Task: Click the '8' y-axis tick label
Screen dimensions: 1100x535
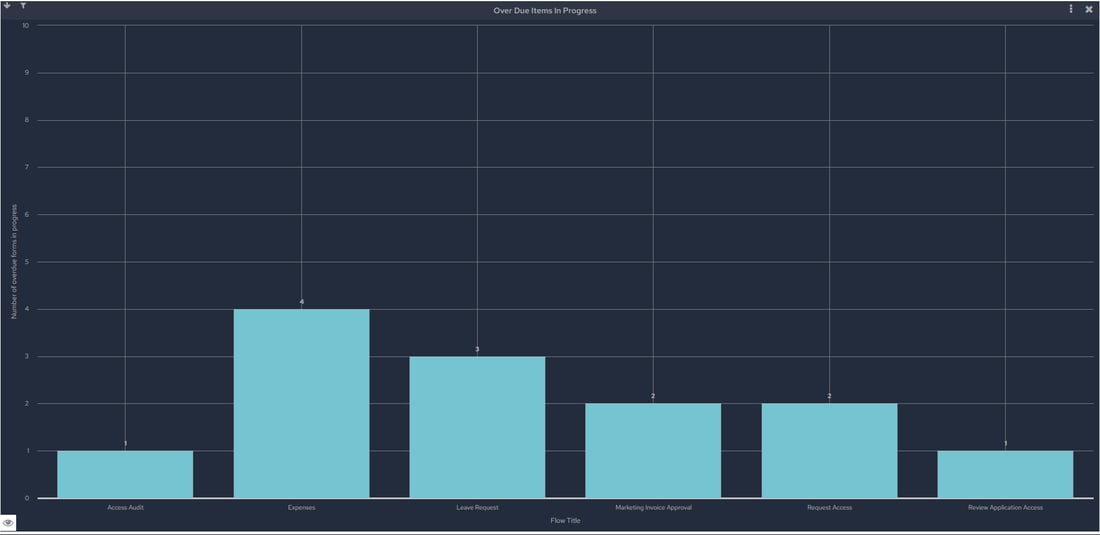Action: (27, 120)
